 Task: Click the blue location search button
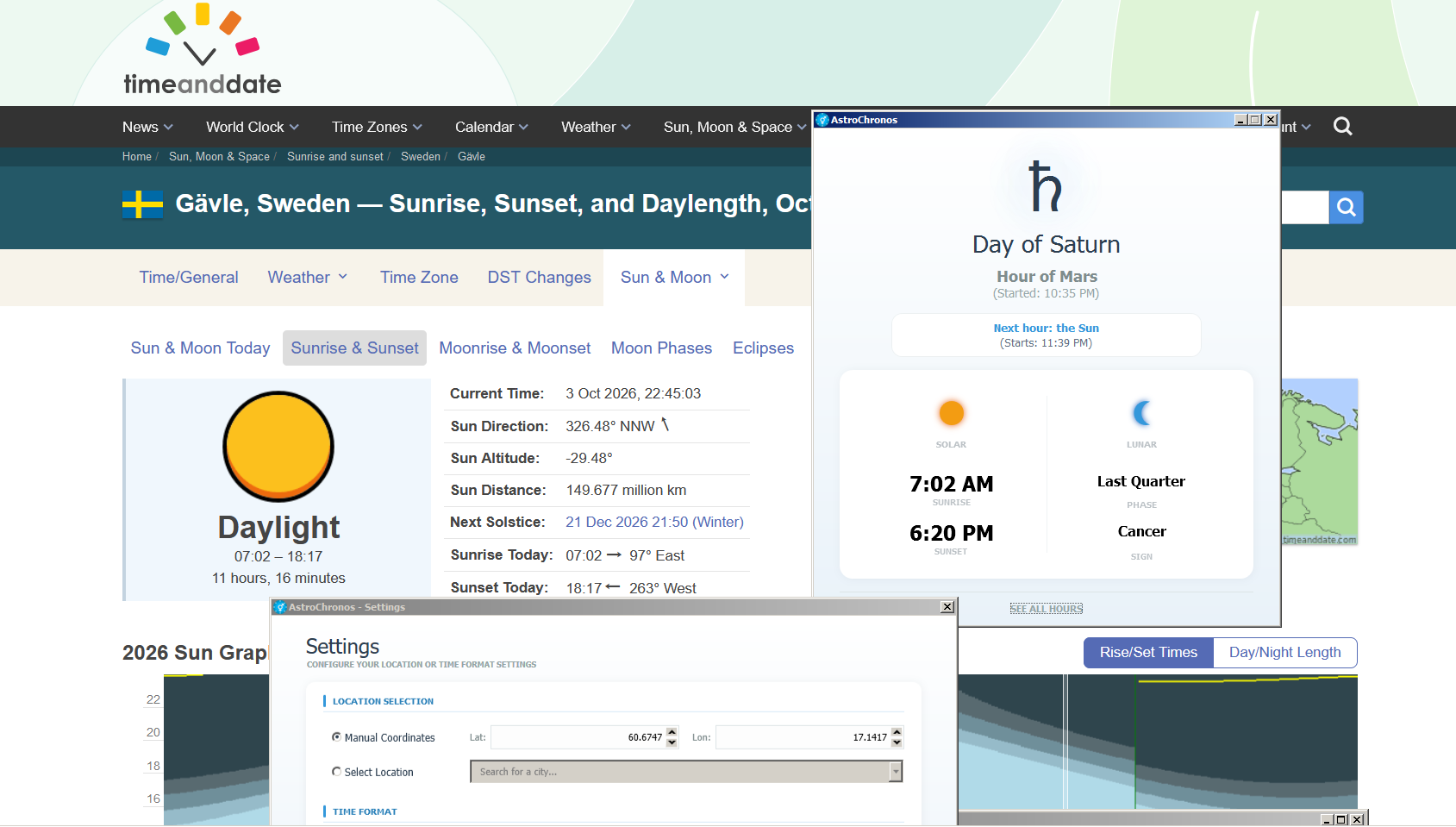[x=1346, y=207]
